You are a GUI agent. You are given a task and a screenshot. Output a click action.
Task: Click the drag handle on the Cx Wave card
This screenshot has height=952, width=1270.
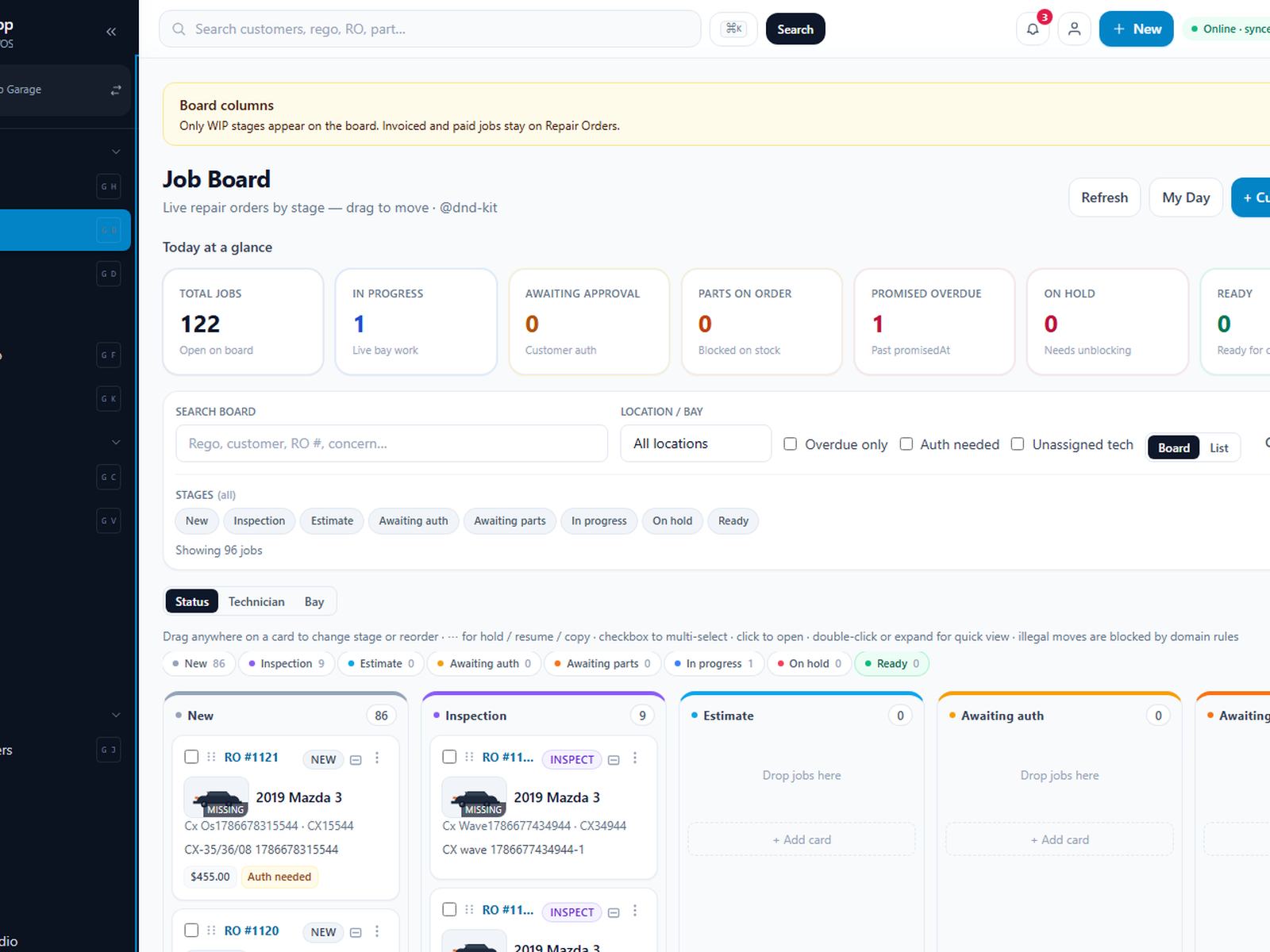click(469, 758)
